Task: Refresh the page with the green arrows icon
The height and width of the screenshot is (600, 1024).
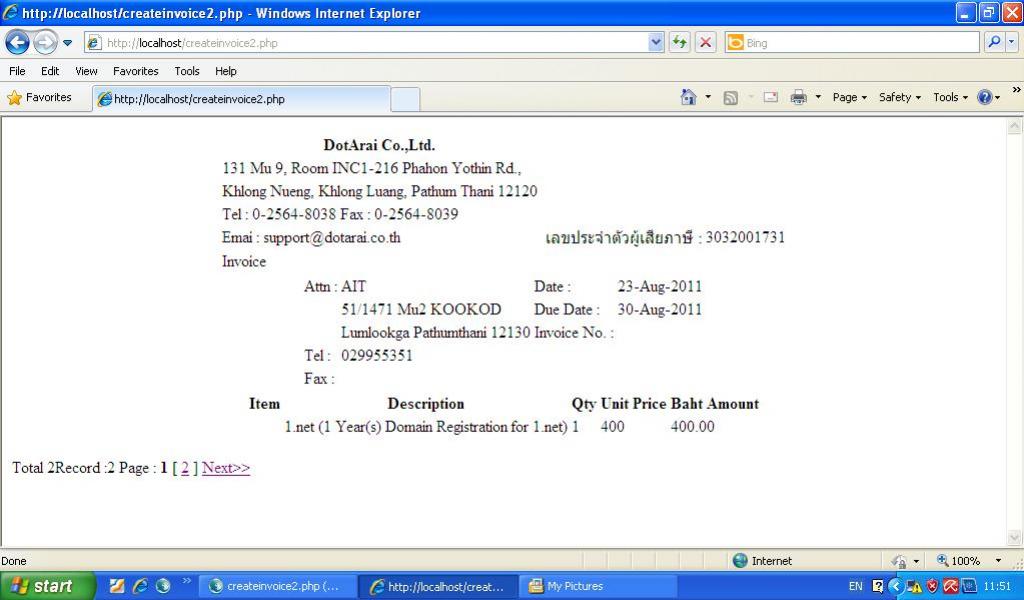Action: [x=680, y=43]
